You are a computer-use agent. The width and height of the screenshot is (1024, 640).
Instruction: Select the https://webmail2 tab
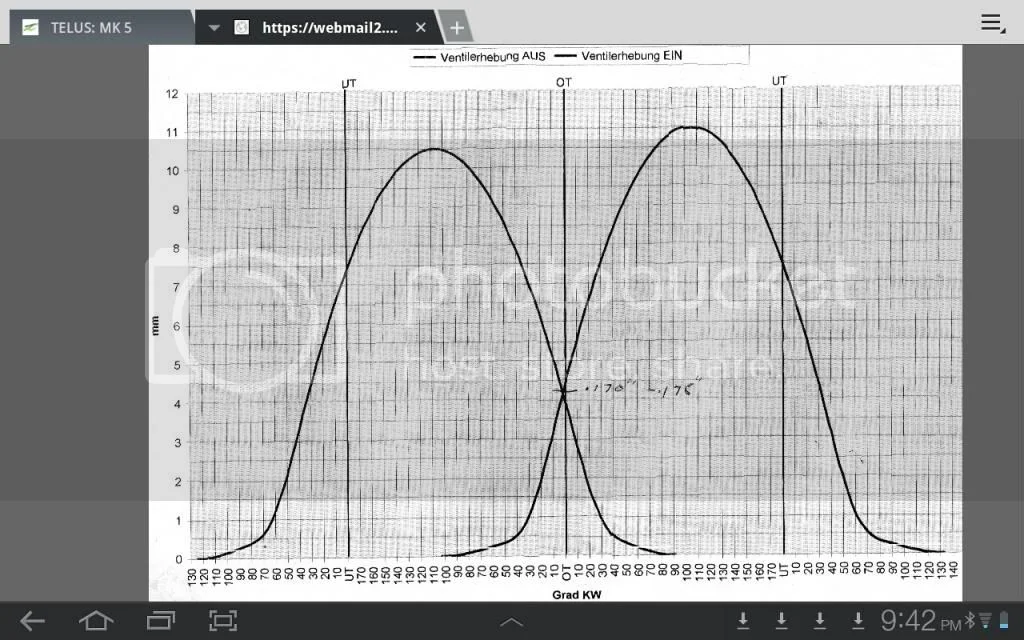pos(330,28)
